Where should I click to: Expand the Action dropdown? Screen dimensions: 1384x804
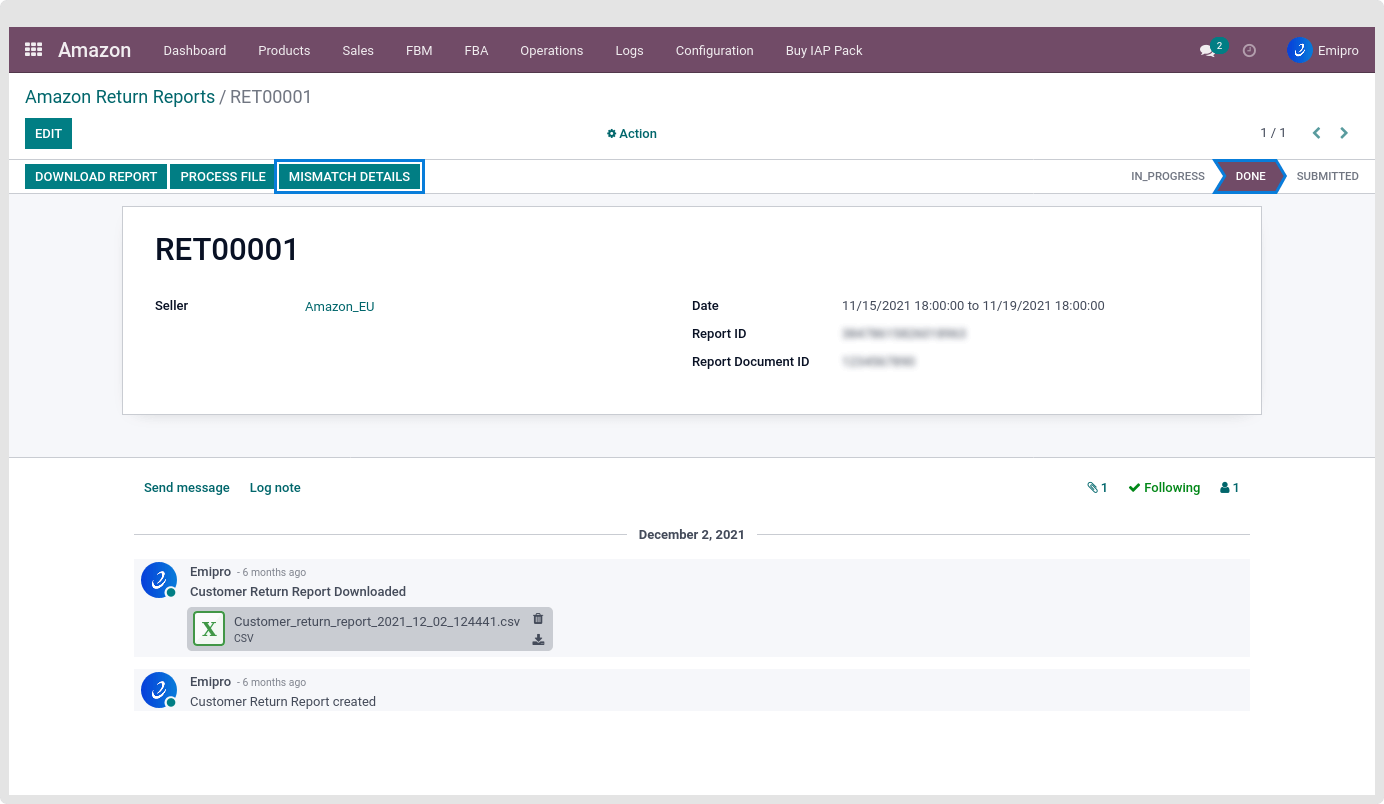coord(632,134)
